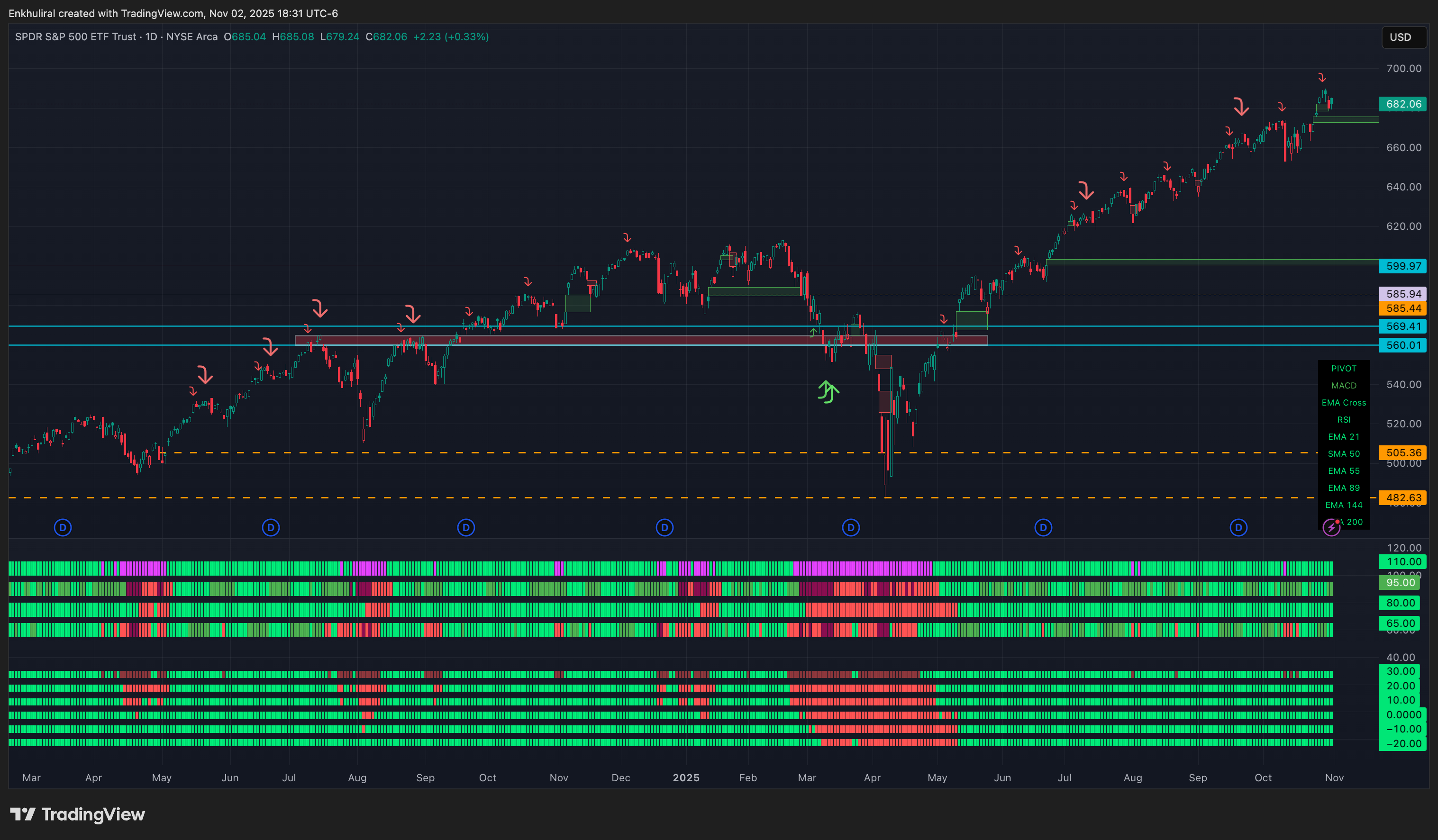
Task: Click the 2025 year label on time axis
Action: point(685,777)
